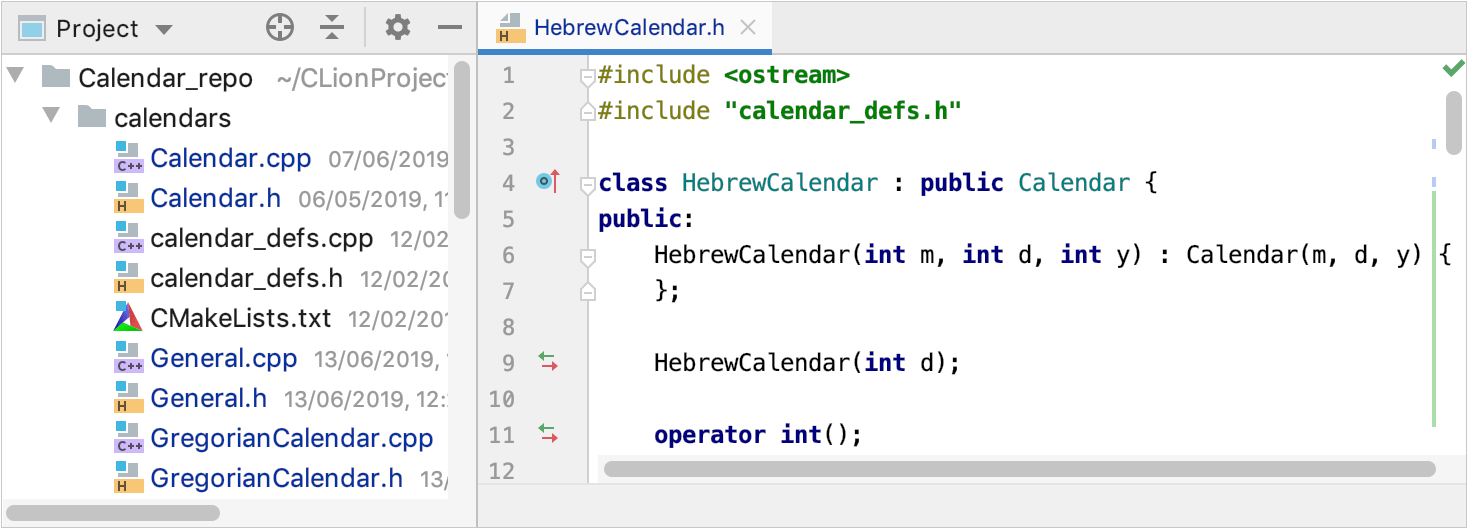Select Calendar.cpp in the project tree
Screen dimensions: 1469x530
click(230, 158)
